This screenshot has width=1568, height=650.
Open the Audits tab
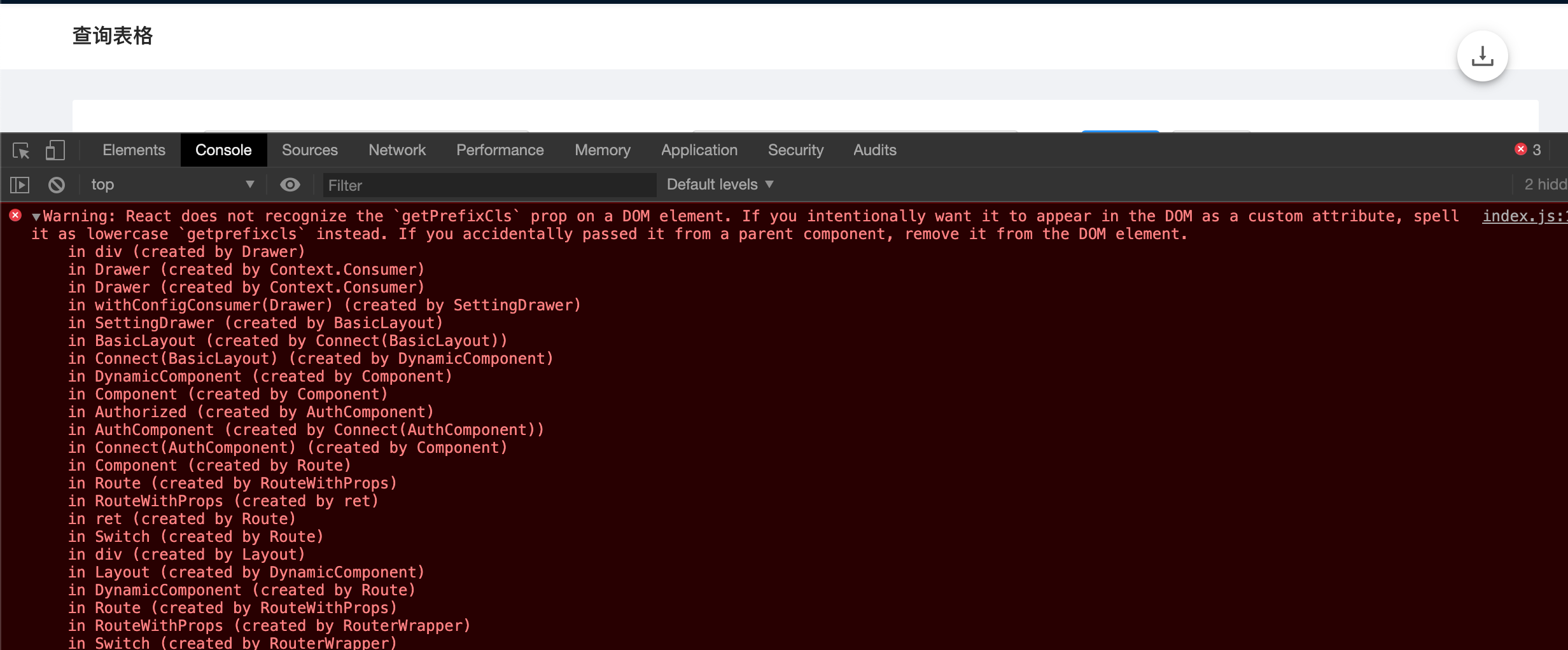click(x=875, y=150)
